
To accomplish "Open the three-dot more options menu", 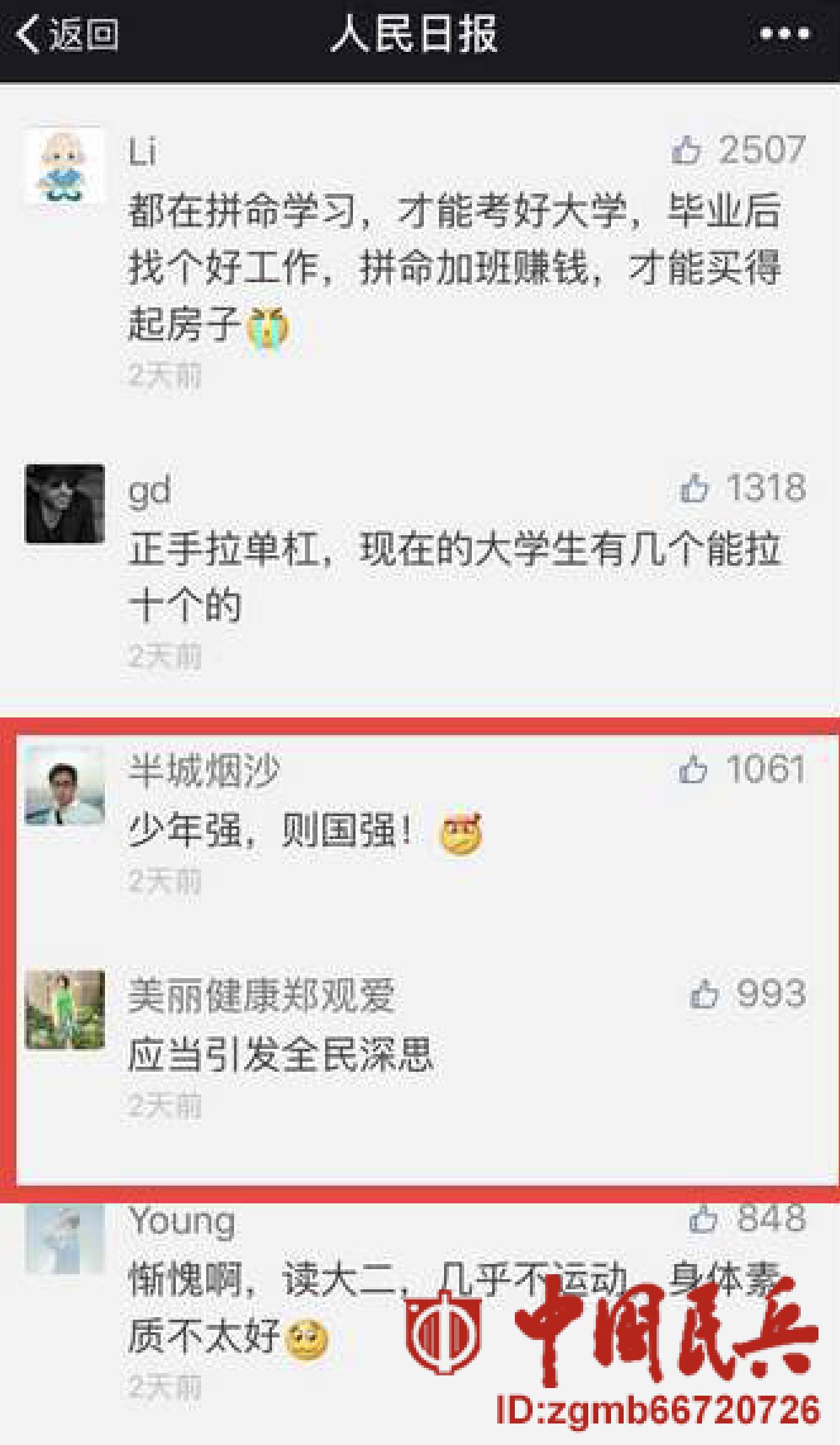I will (x=784, y=34).
